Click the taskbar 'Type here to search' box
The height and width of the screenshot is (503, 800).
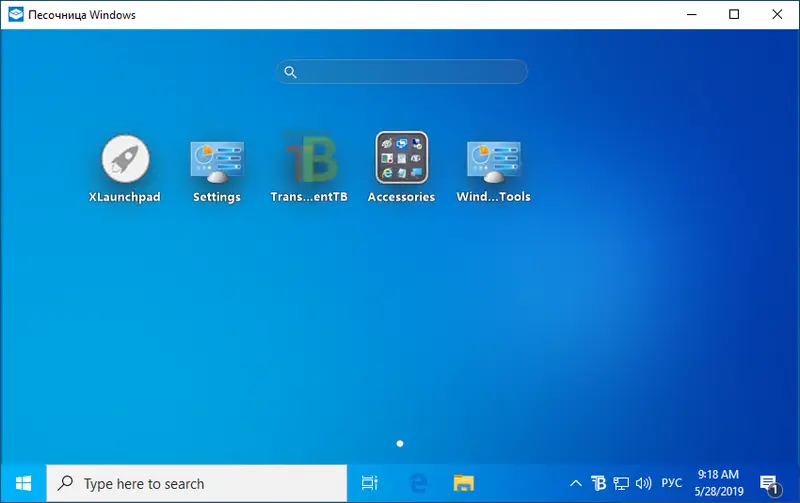click(196, 483)
